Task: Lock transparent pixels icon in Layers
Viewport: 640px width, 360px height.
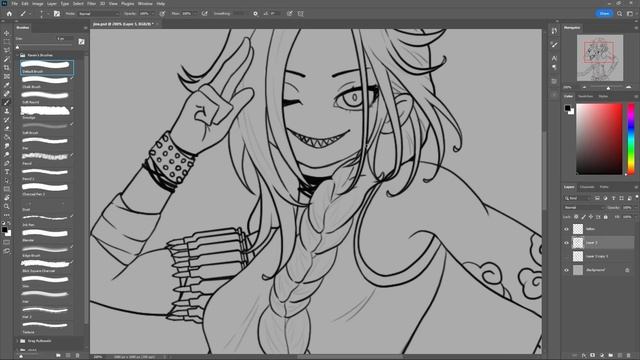Action: [576, 217]
